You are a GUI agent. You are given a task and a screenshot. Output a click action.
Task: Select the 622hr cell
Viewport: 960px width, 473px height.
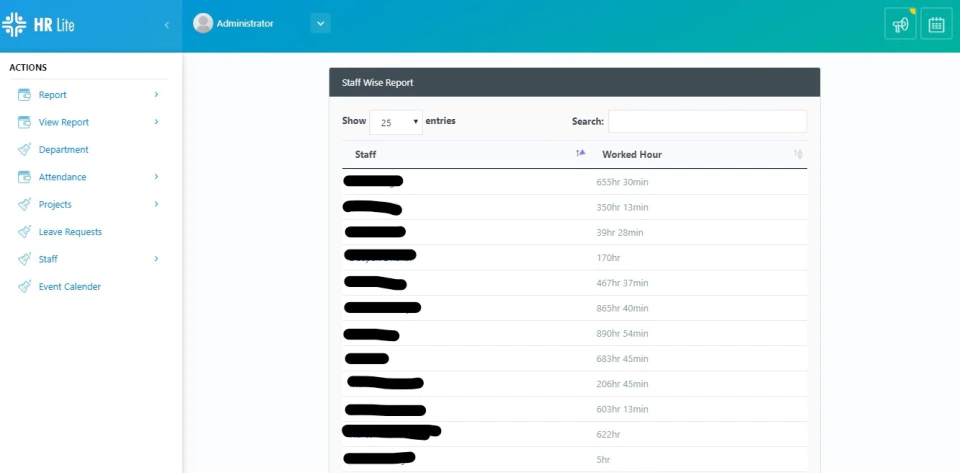[x=608, y=434]
